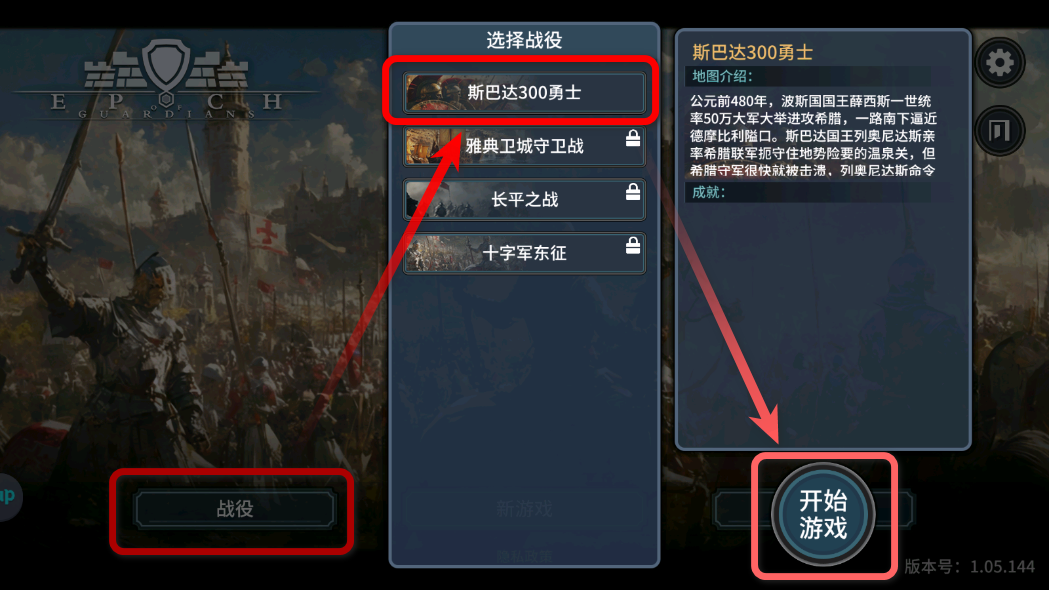Tap the partial tap icon at left edge
1049x590 pixels.
[9, 496]
